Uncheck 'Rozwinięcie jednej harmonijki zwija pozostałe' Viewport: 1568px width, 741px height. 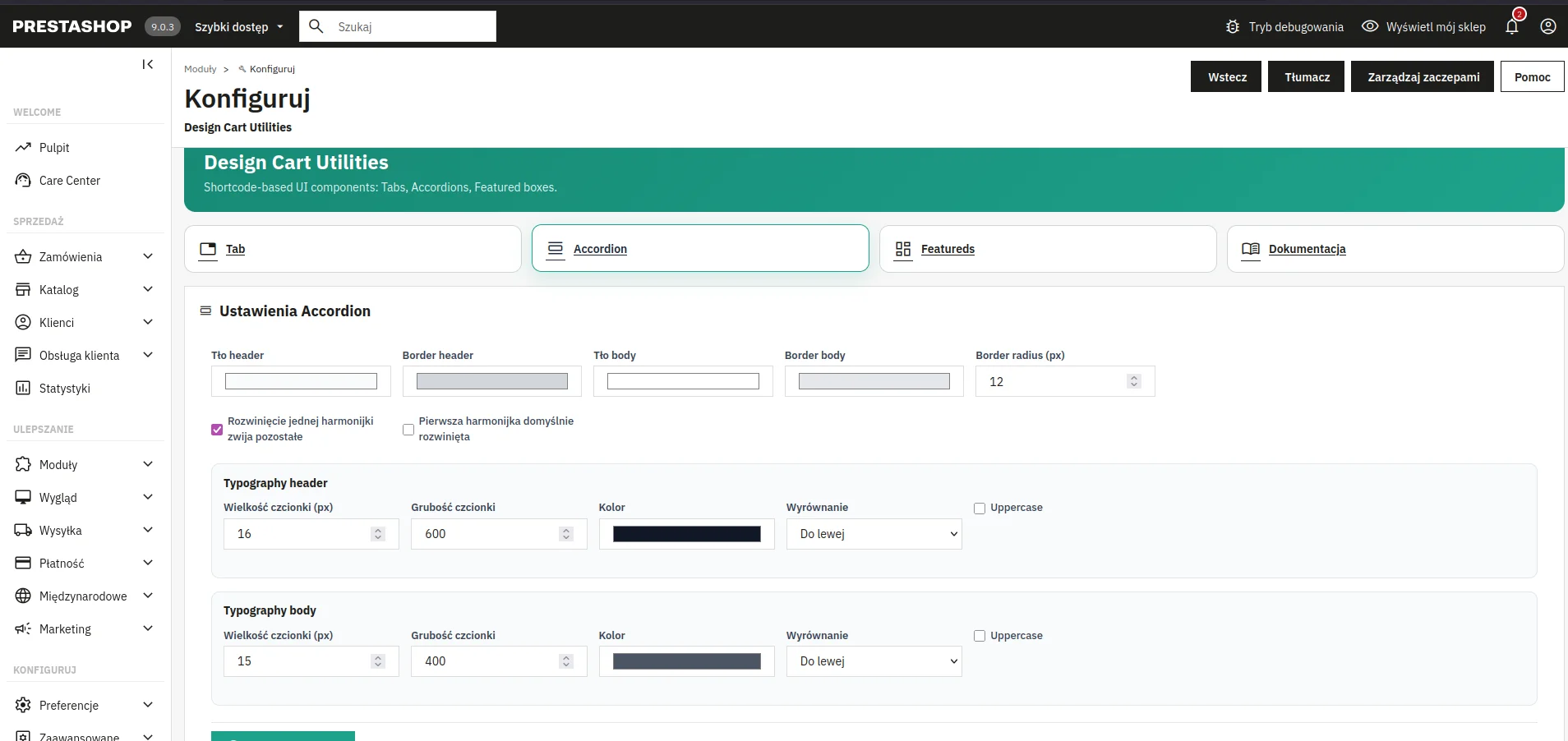(217, 430)
